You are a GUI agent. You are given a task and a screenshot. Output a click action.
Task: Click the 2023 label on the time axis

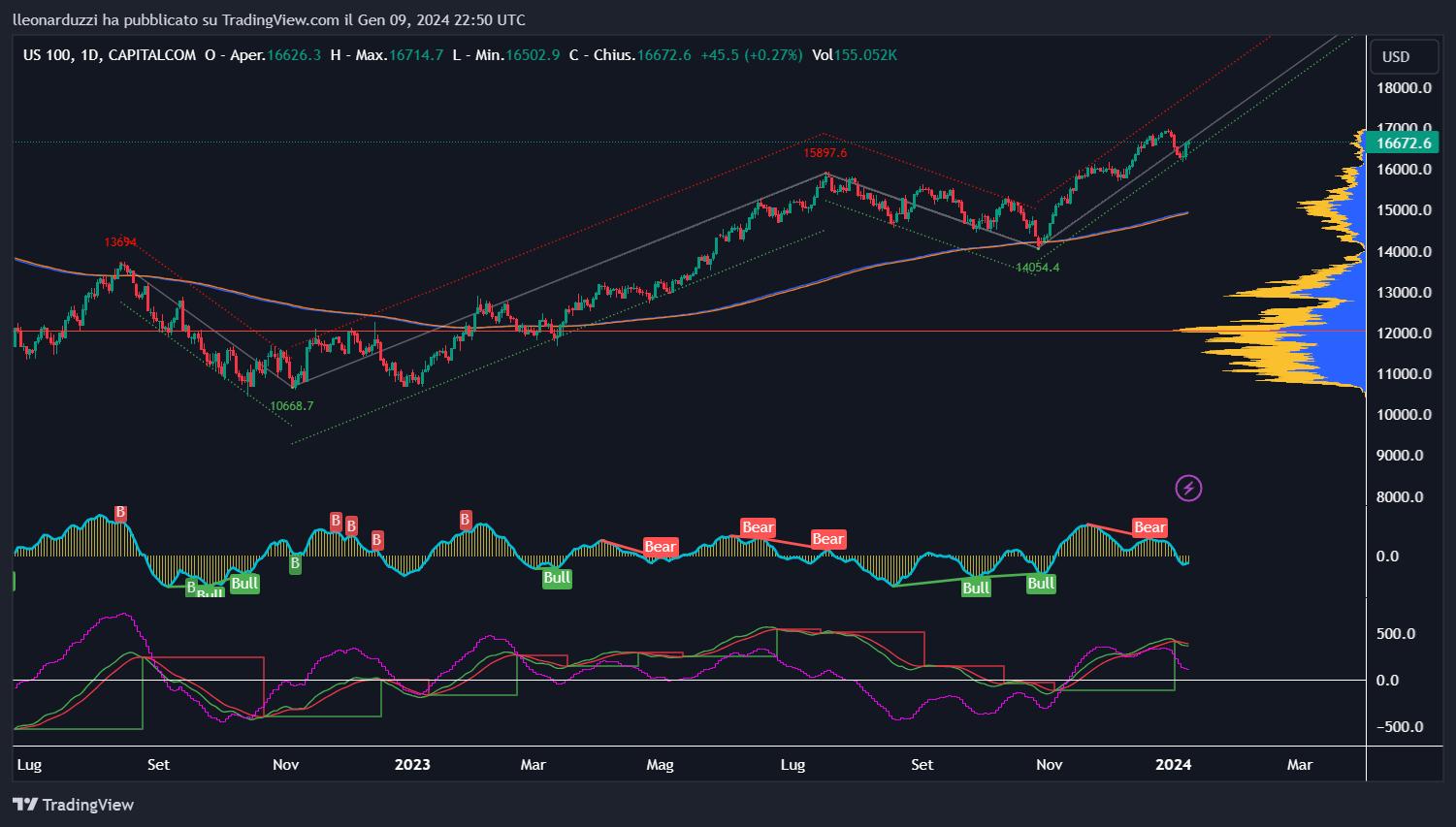pyautogui.click(x=412, y=765)
